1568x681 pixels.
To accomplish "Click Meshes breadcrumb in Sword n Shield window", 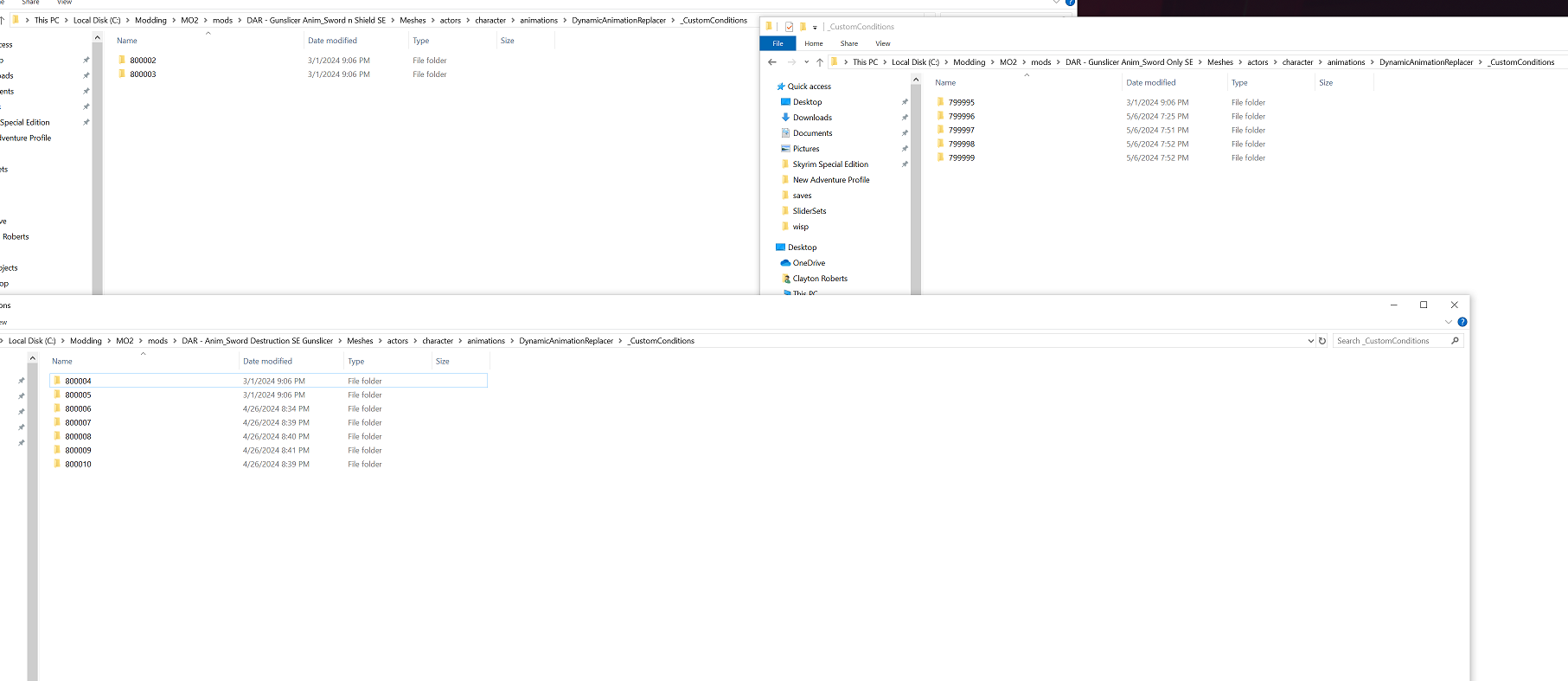I will tap(413, 20).
